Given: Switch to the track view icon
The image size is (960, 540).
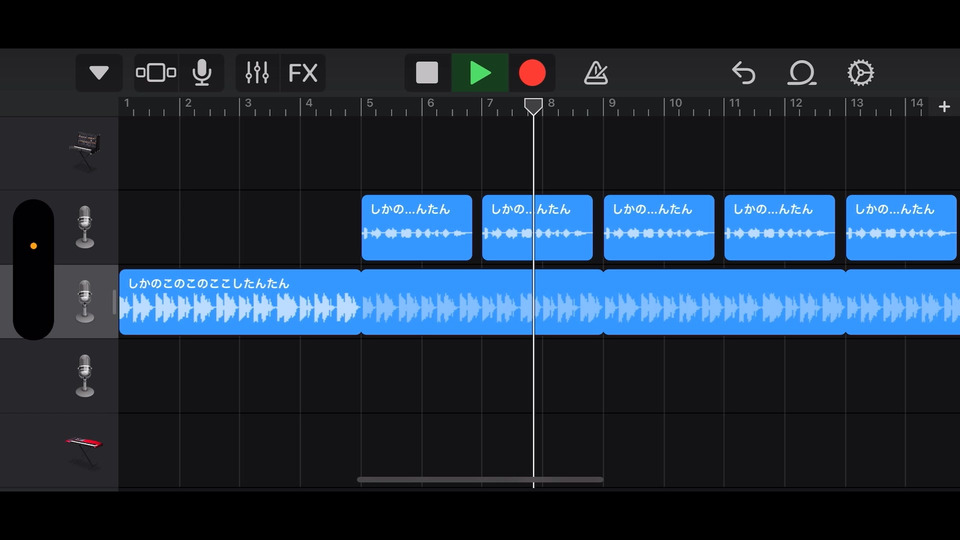Looking at the screenshot, I should click(156, 73).
